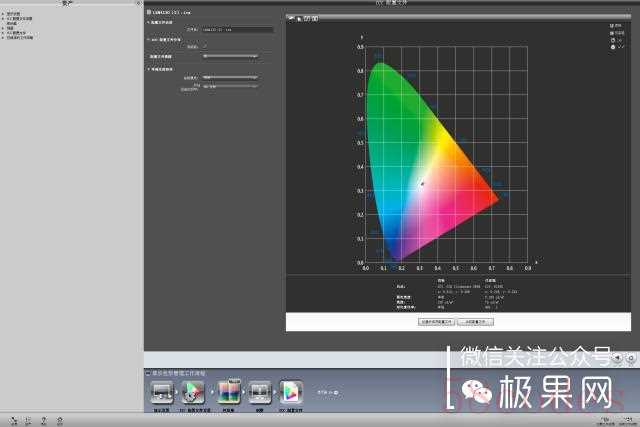The height and width of the screenshot is (427, 640).
Task: Toggle the checkbox under ICC profile version section
Action: pyautogui.click(x=205, y=46)
